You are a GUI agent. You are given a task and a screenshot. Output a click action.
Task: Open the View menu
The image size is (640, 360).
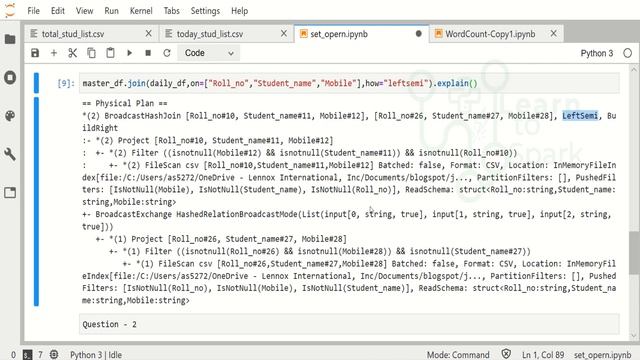(84, 11)
